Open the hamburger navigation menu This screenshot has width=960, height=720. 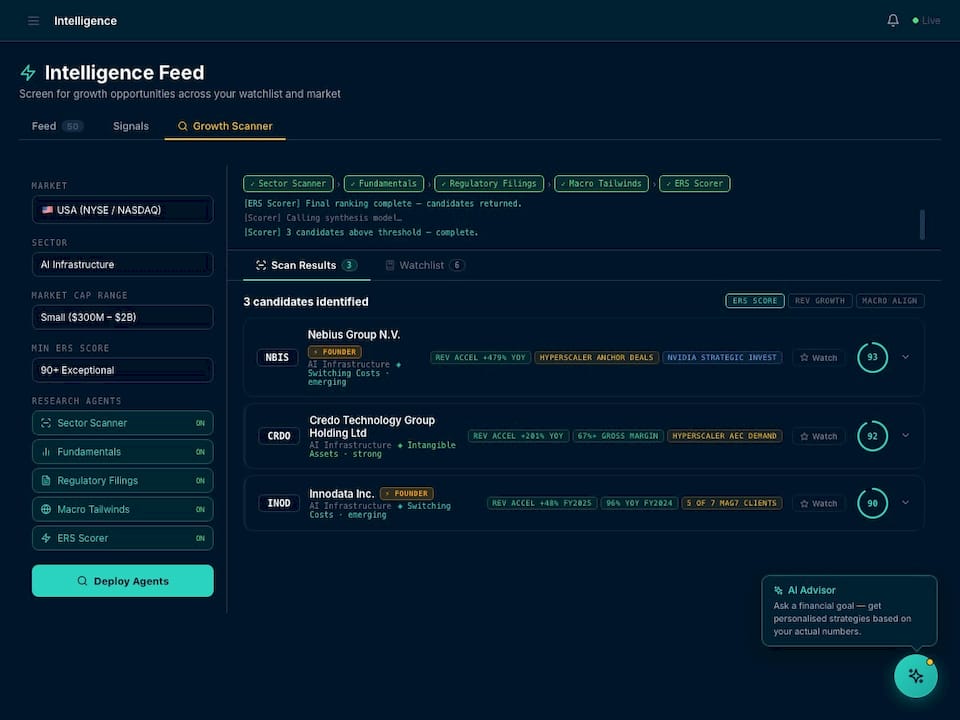tap(33, 20)
